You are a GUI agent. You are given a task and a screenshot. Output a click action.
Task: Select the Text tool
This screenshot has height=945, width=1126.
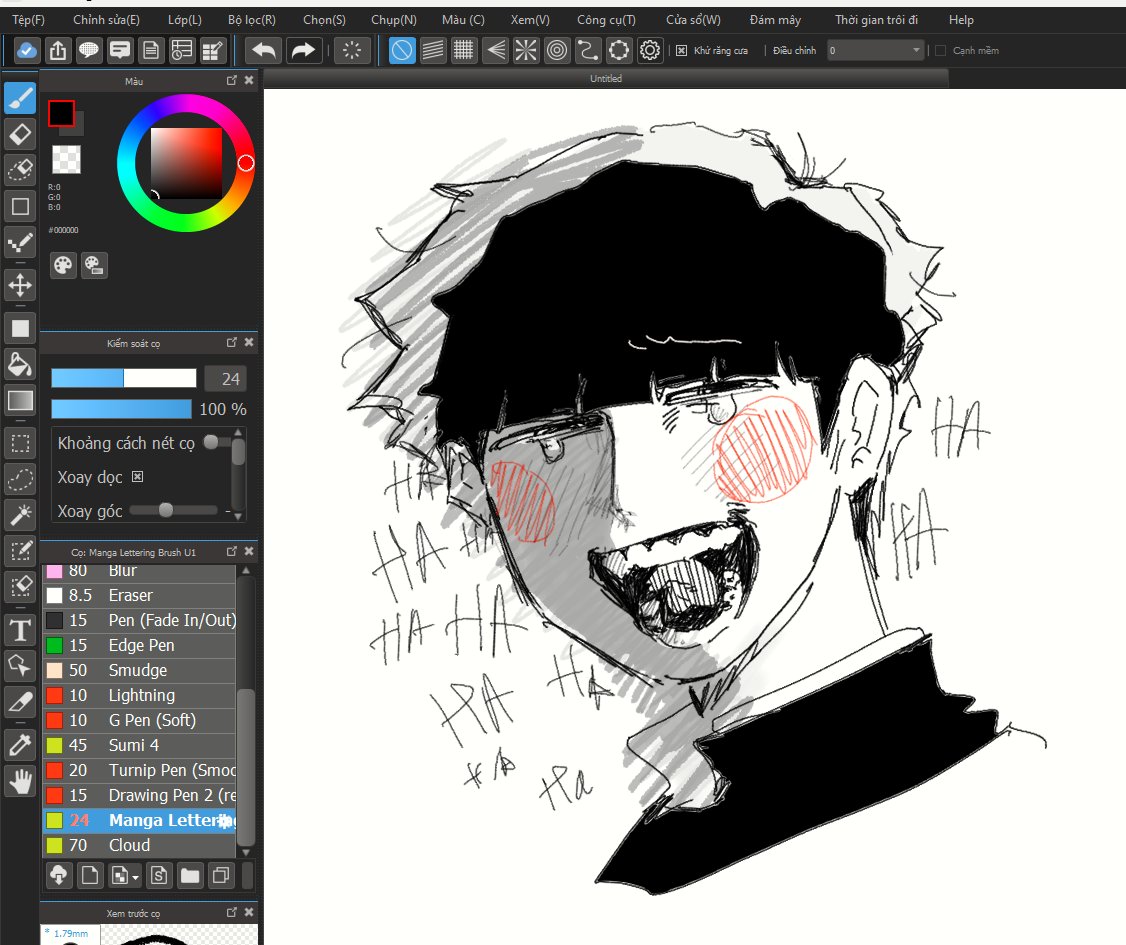pos(20,630)
